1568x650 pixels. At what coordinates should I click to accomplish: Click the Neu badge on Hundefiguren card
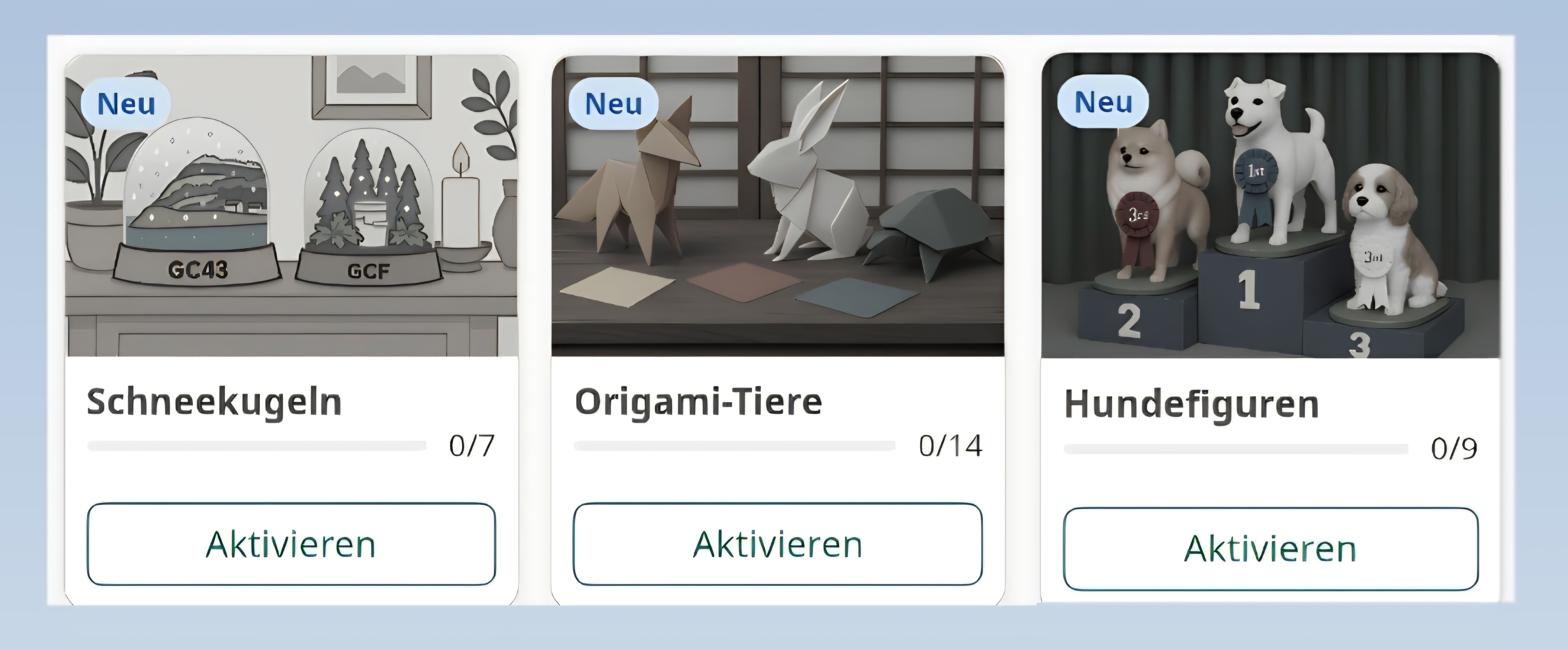click(1103, 102)
